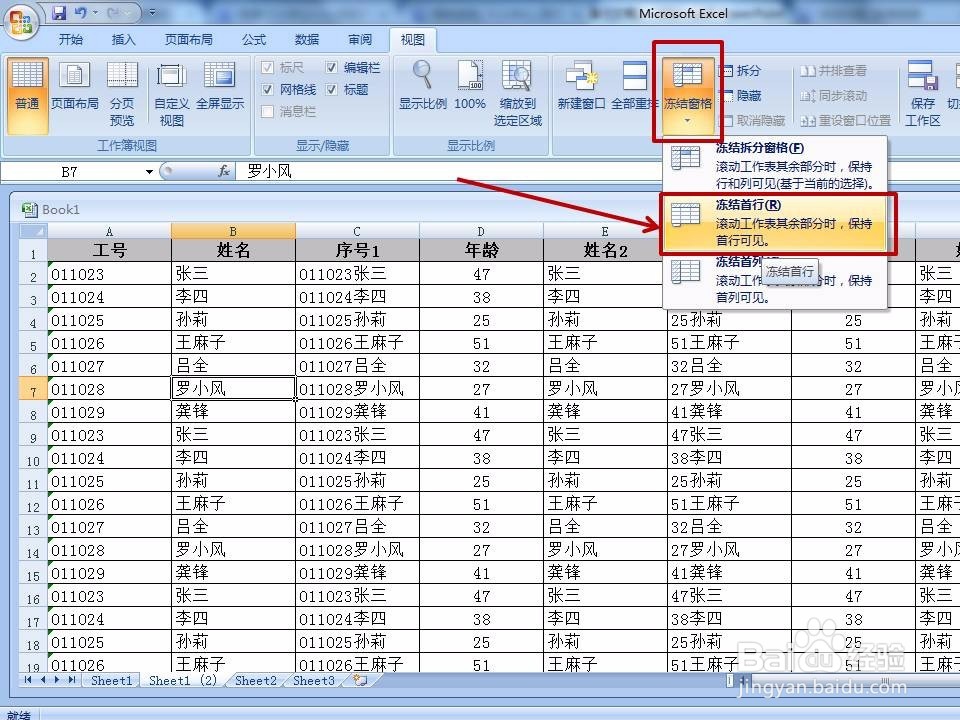Zoom to the selected region

(x=518, y=90)
